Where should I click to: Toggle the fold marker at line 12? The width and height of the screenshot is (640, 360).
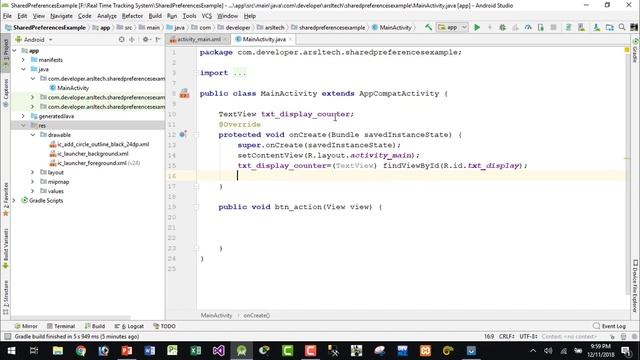pos(196,134)
